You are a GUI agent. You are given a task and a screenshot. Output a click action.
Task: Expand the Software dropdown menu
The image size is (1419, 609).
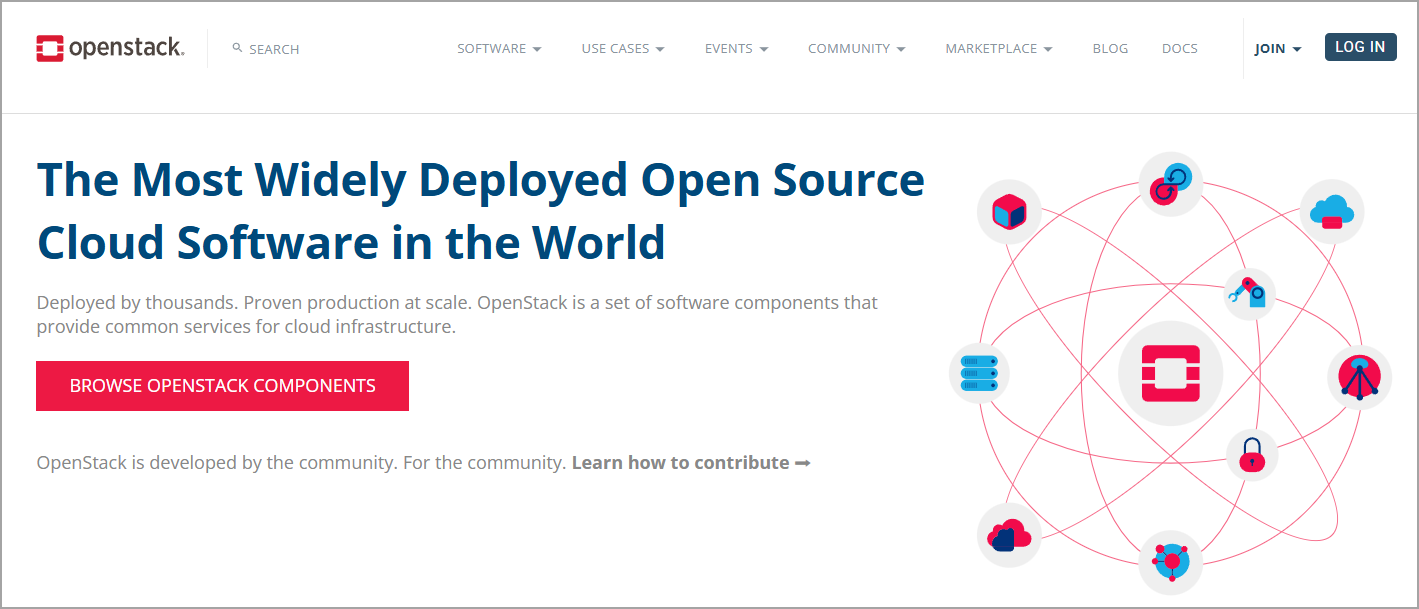tap(499, 49)
